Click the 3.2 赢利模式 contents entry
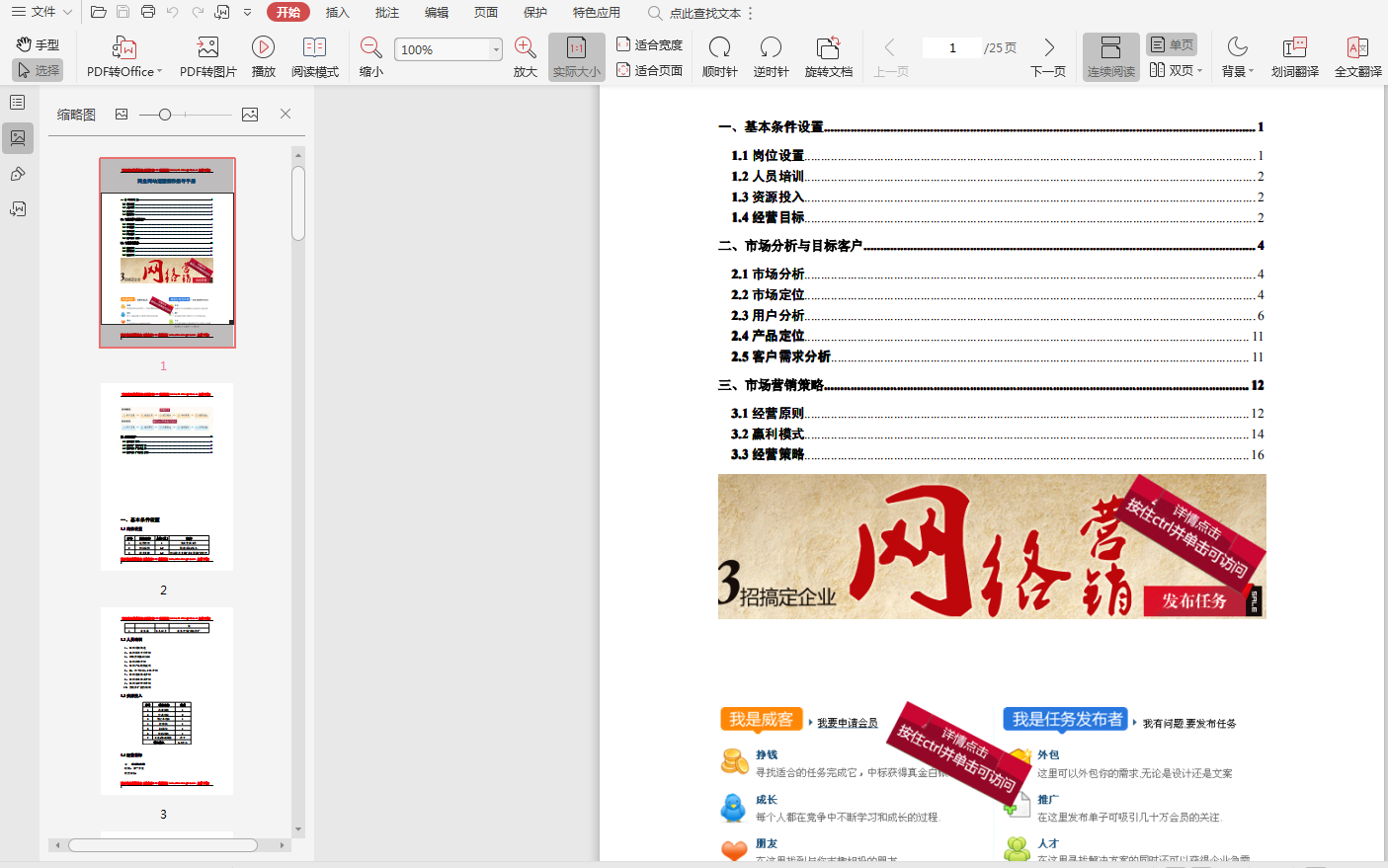 pyautogui.click(x=997, y=434)
